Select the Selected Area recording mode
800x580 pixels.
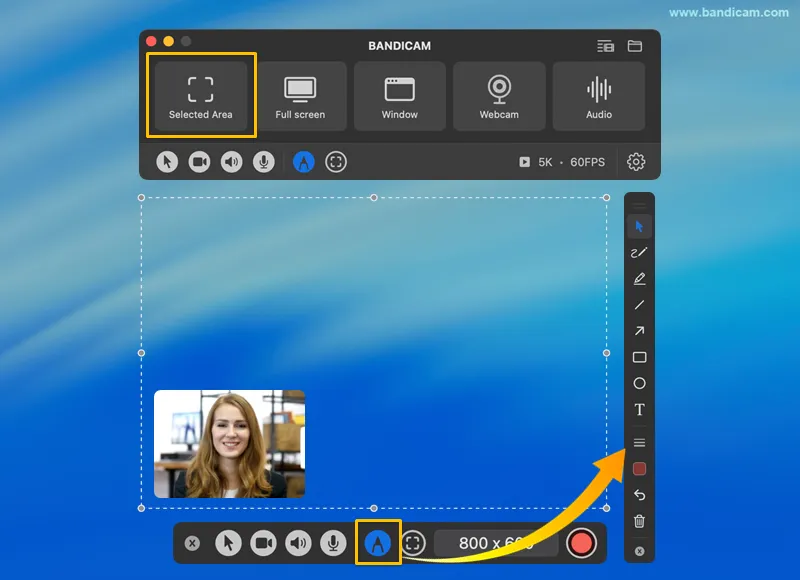[201, 96]
